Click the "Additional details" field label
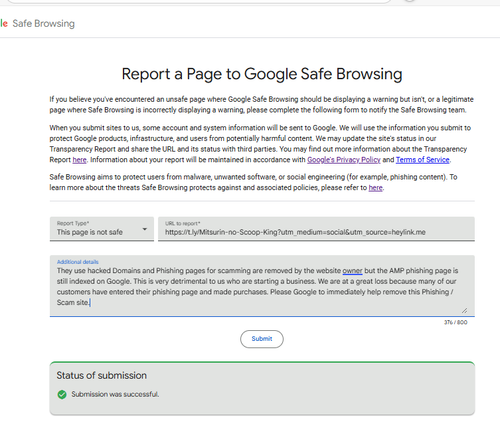 coord(78,262)
